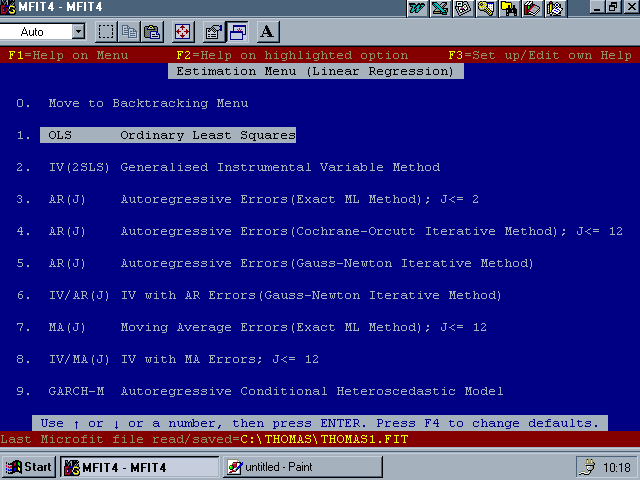The height and width of the screenshot is (480, 640).
Task: Click the C:\THOMAS\THOMAS1.FIT file path
Action: (x=324, y=439)
